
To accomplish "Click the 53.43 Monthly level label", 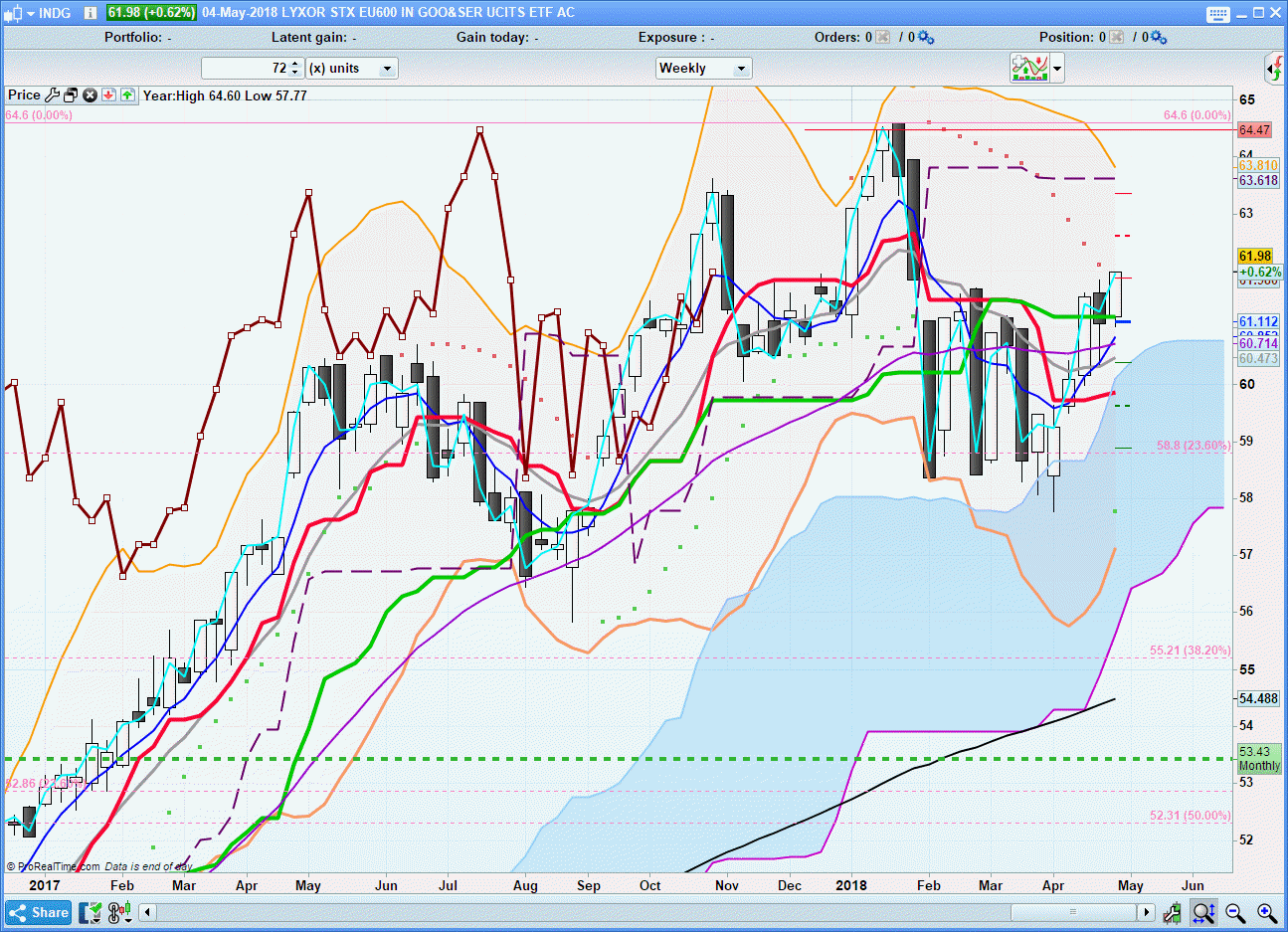I will pyautogui.click(x=1258, y=759).
